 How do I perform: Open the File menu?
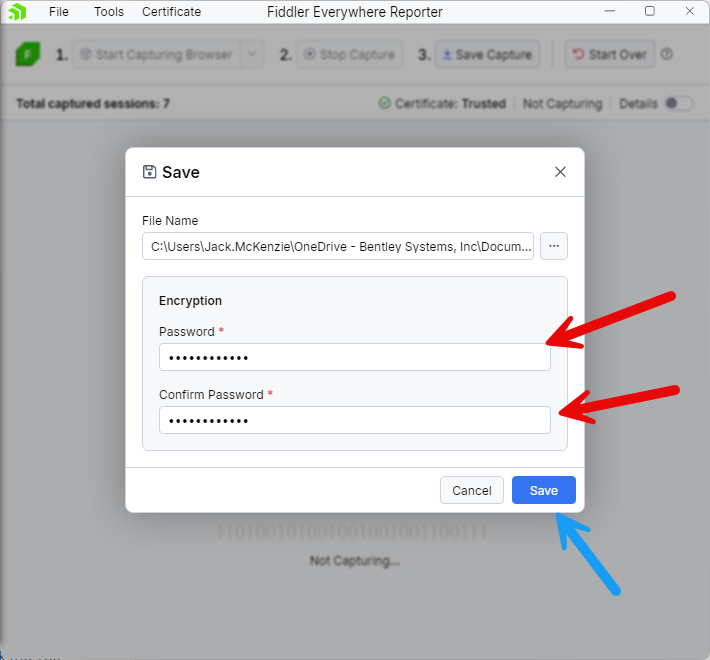pyautogui.click(x=59, y=12)
